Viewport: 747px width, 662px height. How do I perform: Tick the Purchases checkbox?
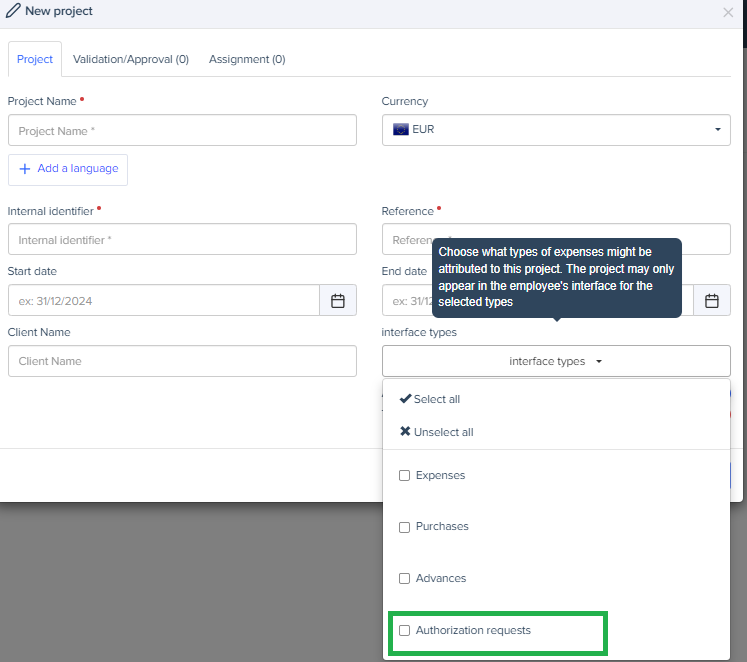[x=405, y=527]
